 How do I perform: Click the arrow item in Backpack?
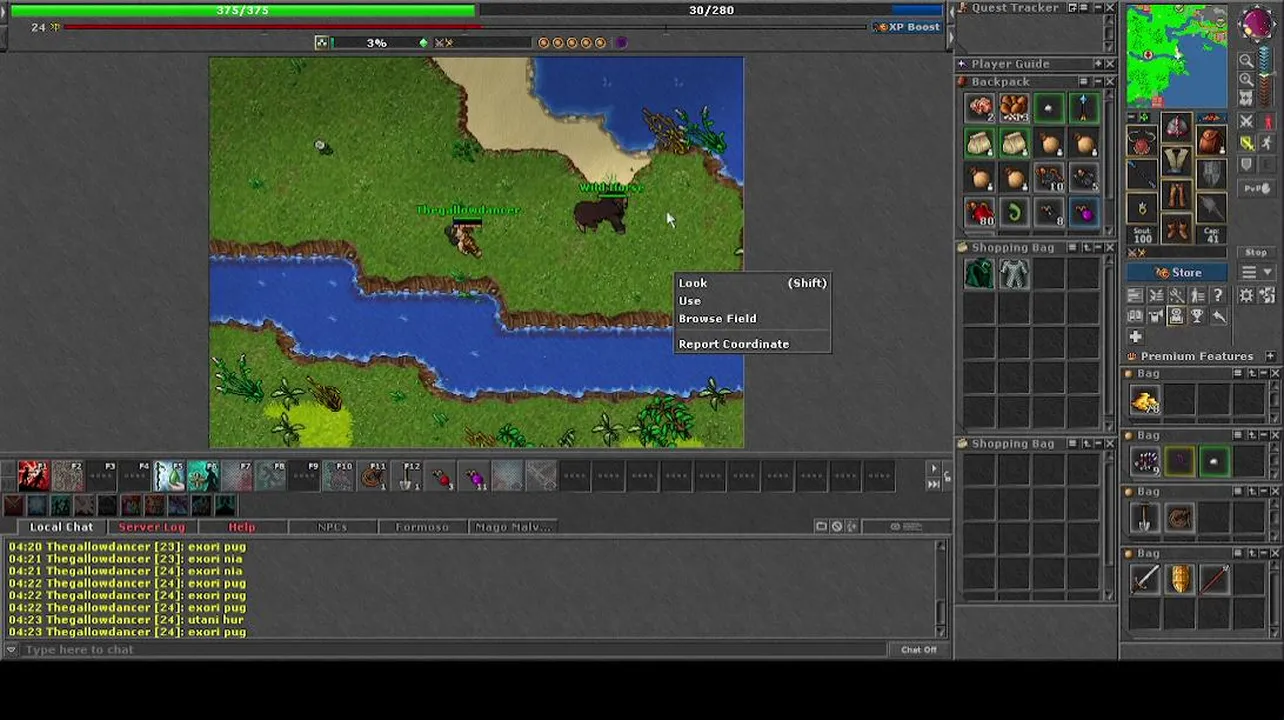tap(1084, 108)
